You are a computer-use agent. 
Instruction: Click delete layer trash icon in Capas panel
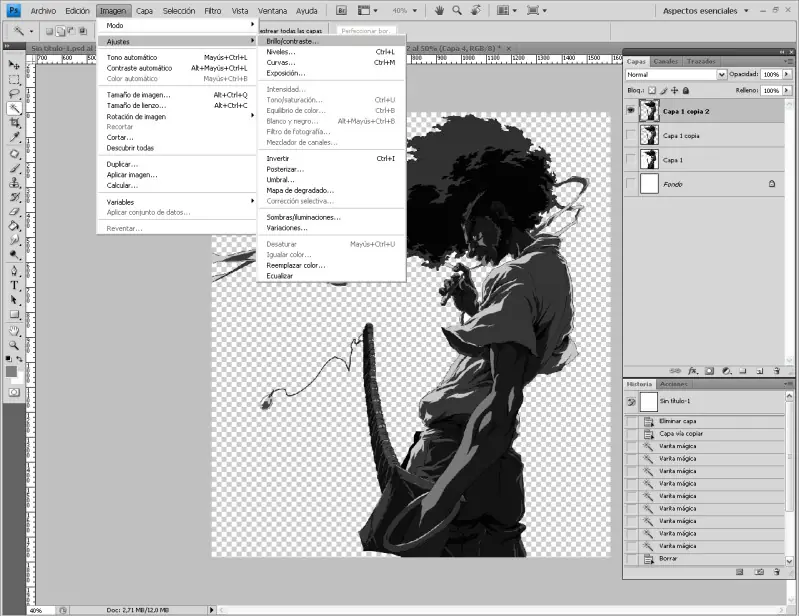tap(777, 371)
